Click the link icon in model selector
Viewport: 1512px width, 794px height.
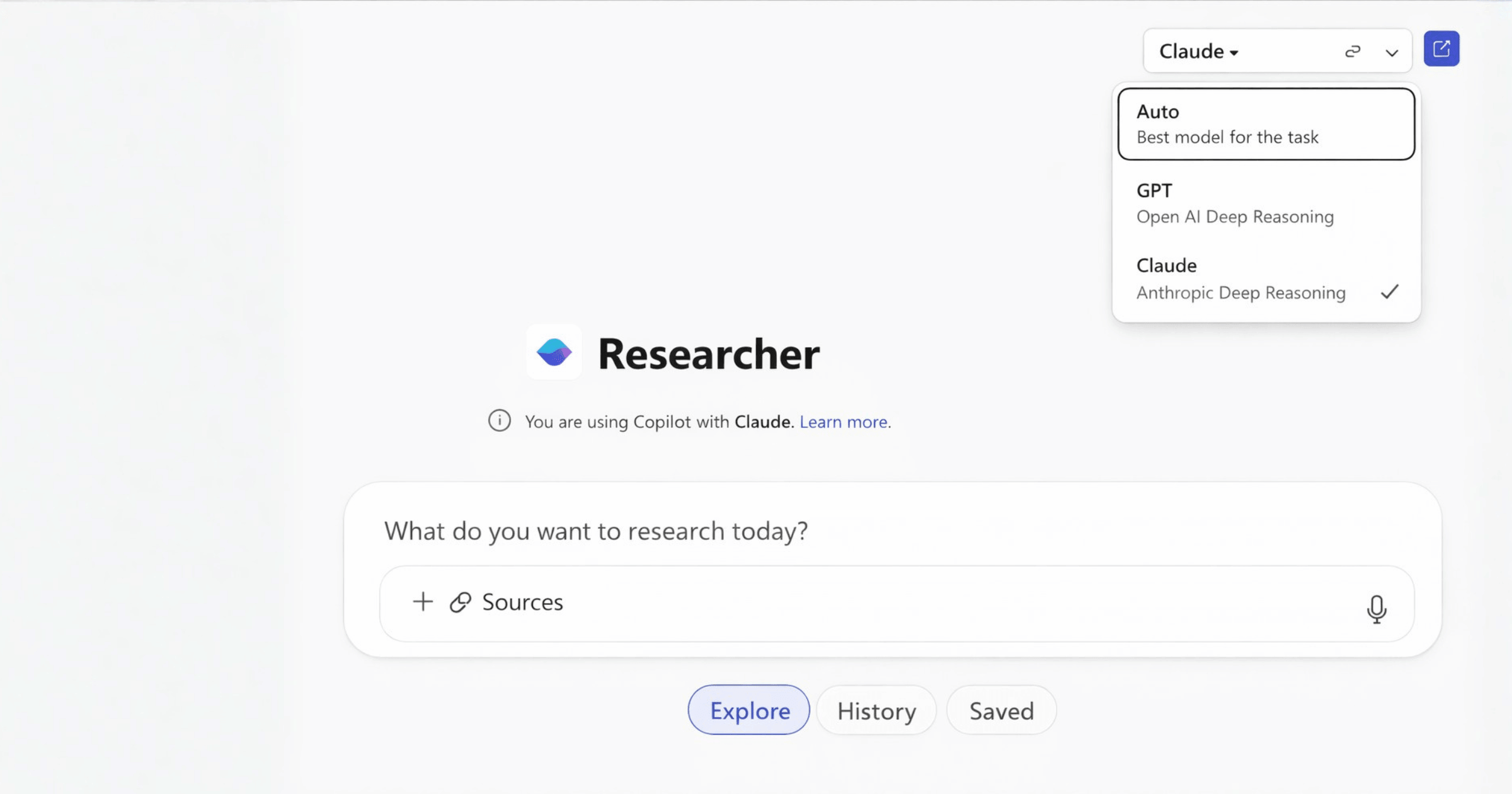[1353, 51]
